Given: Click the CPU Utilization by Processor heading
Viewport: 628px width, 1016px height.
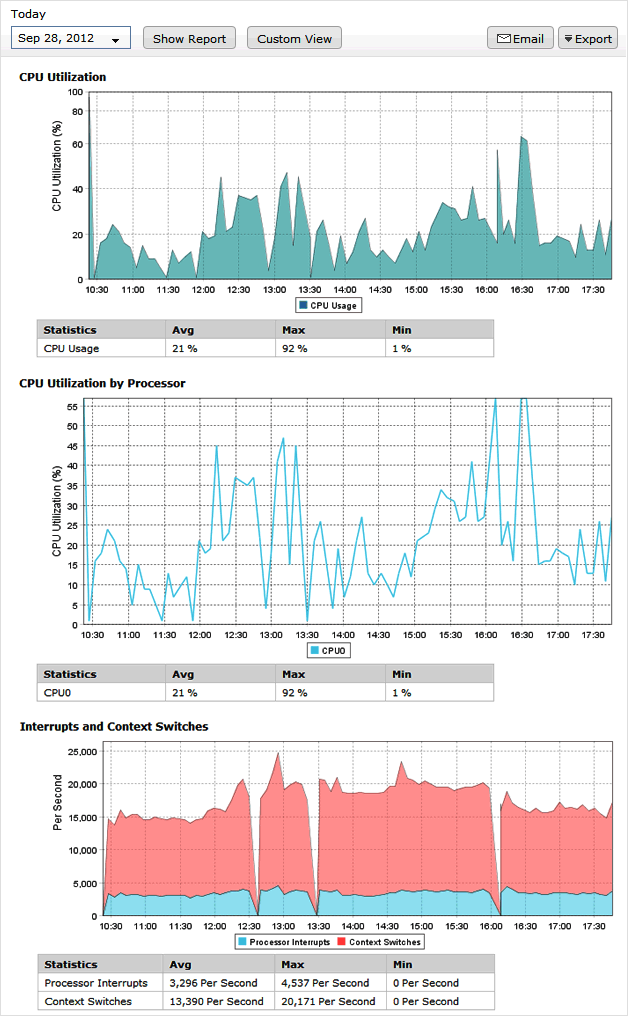Looking at the screenshot, I should pyautogui.click(x=102, y=383).
